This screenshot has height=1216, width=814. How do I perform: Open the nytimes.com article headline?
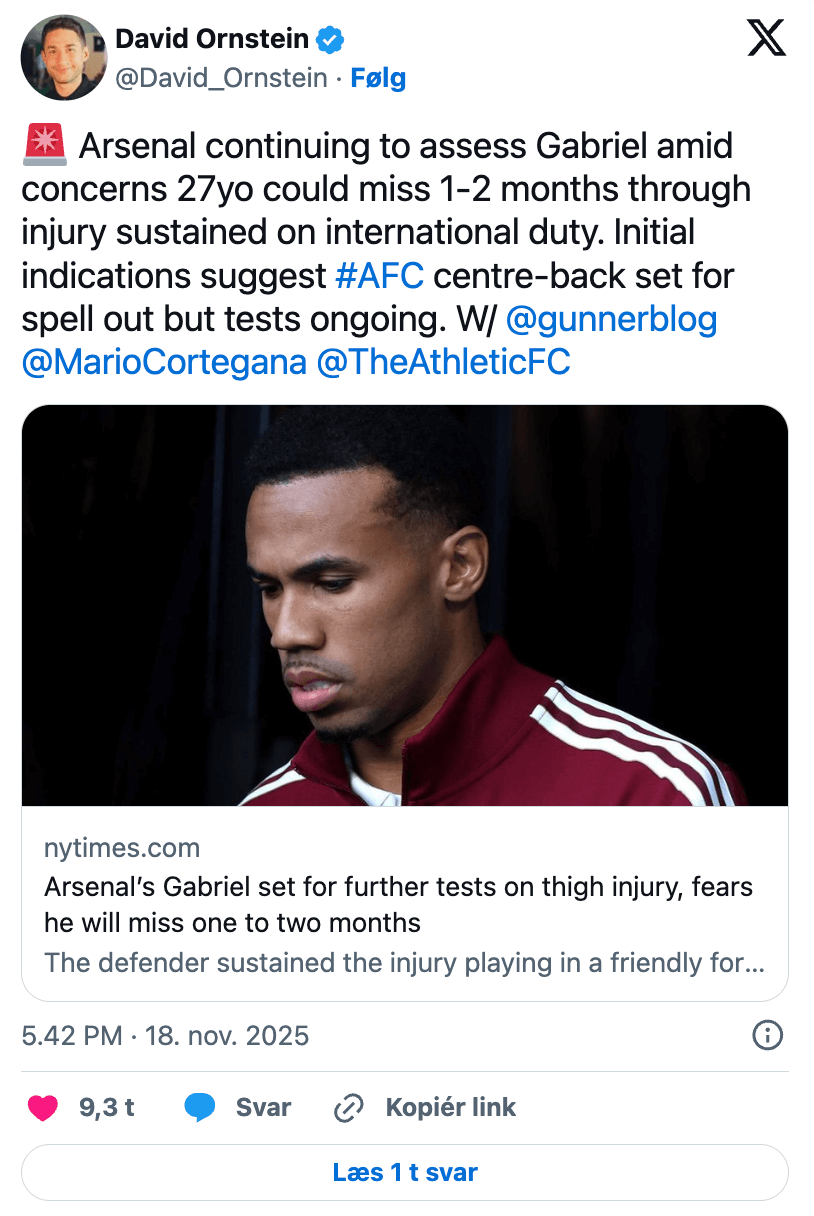(x=398, y=903)
